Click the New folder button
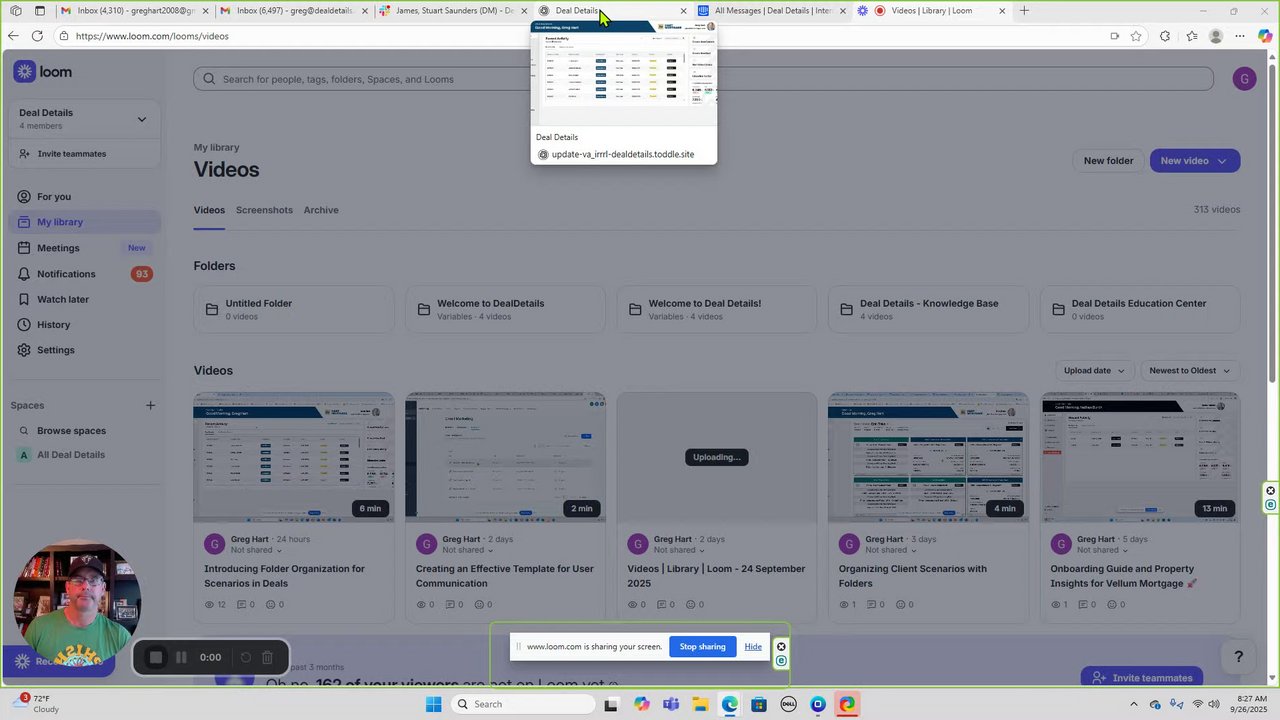The image size is (1280, 720). 1108,161
